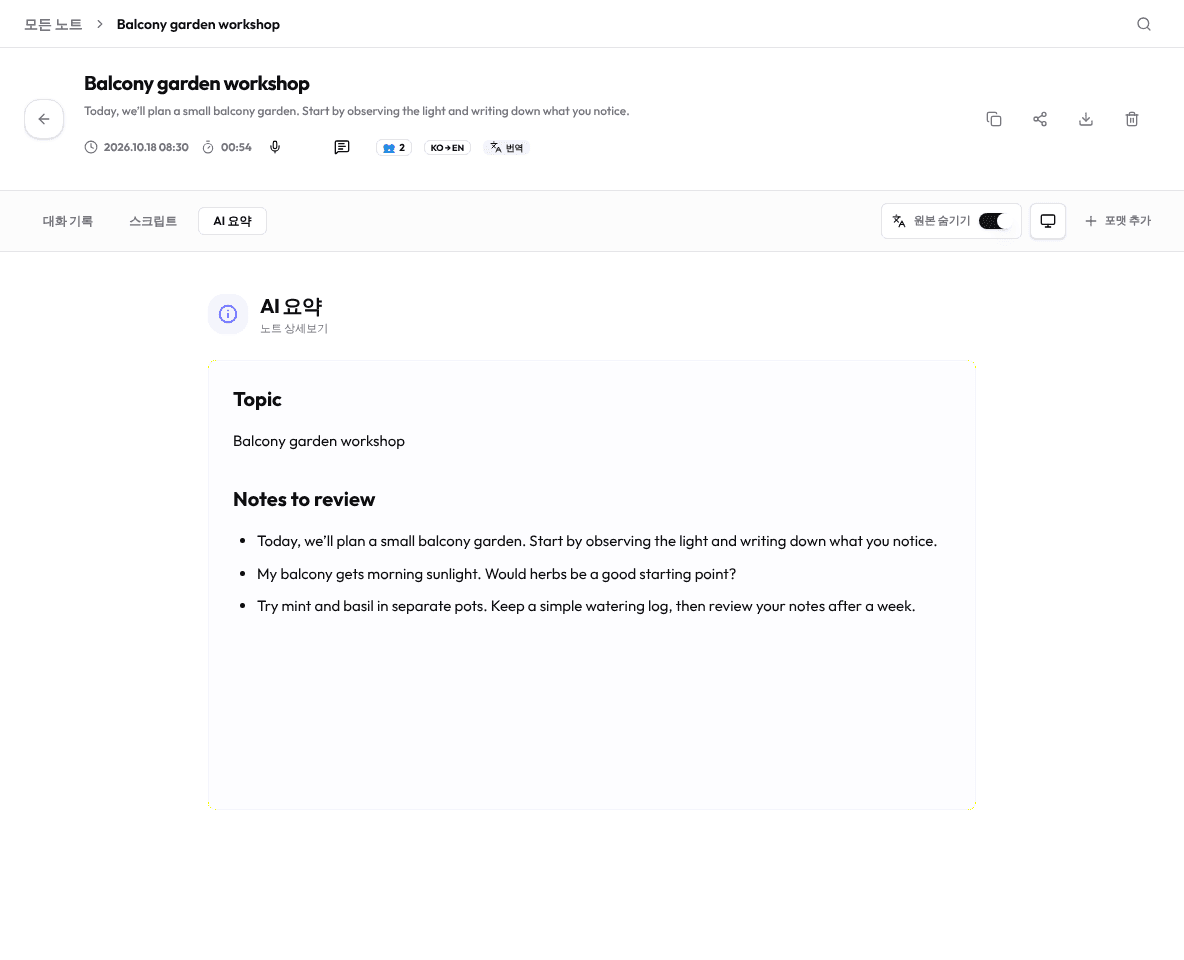Click the translate icon in 원본 숨기기
Viewport: 1184px width, 960px height.
pyautogui.click(x=899, y=221)
